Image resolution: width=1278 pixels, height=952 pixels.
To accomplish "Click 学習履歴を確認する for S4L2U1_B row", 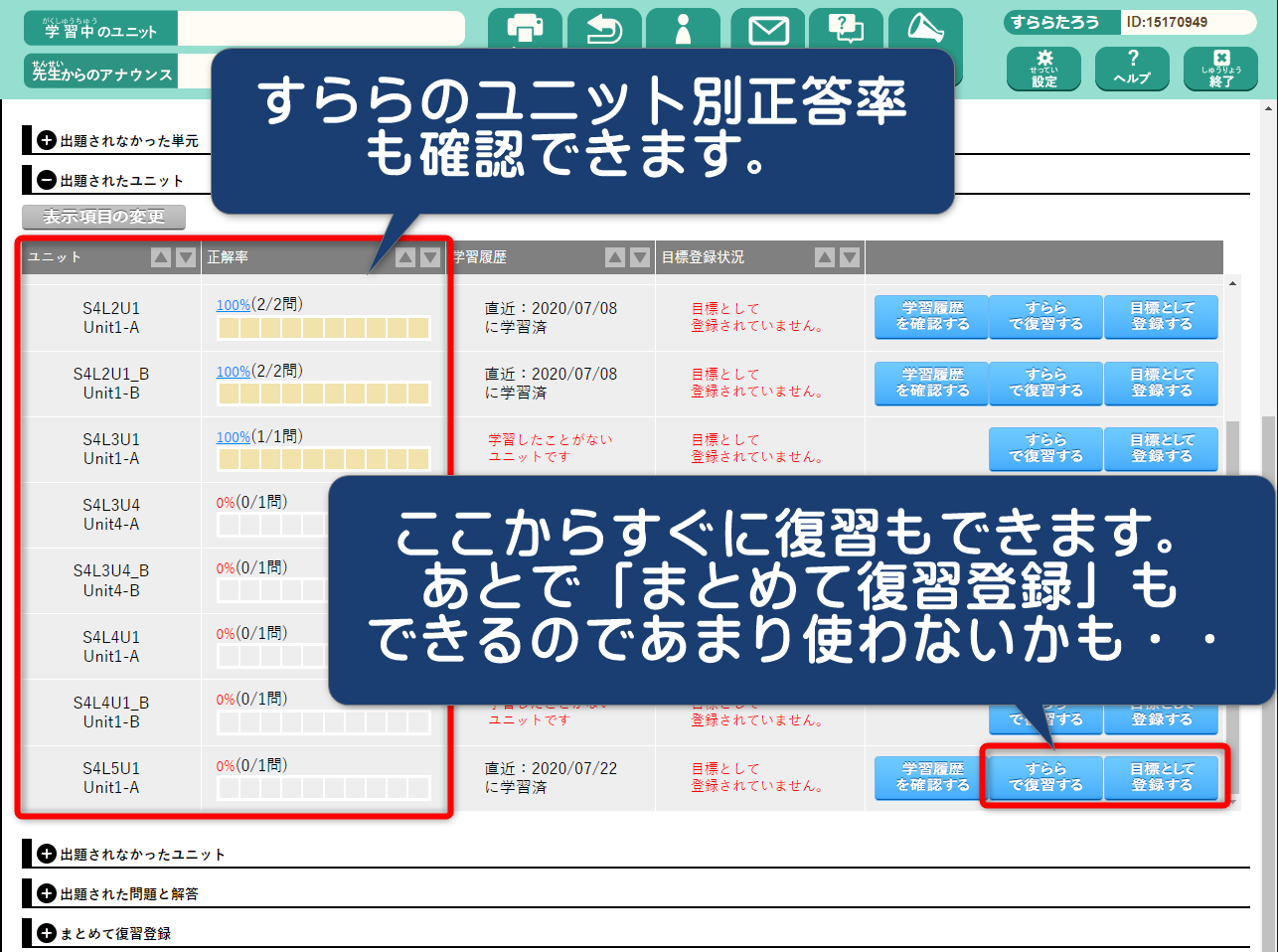I will click(x=932, y=384).
